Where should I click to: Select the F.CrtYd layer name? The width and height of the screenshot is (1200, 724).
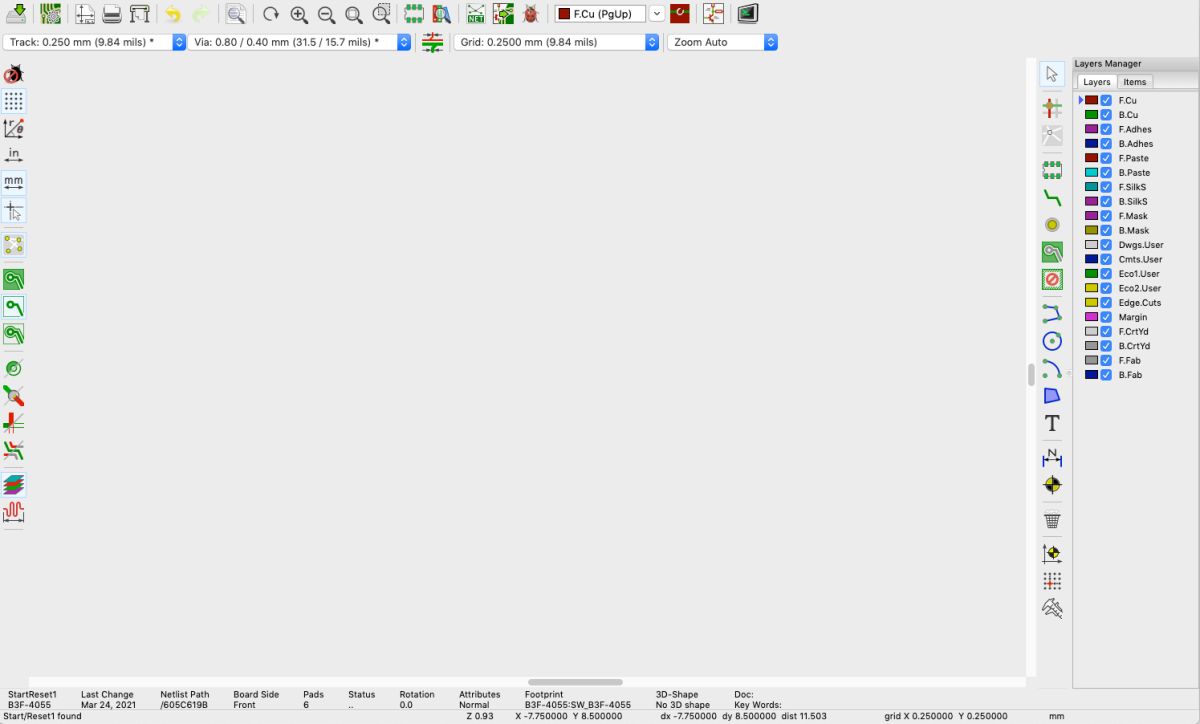tap(1134, 331)
